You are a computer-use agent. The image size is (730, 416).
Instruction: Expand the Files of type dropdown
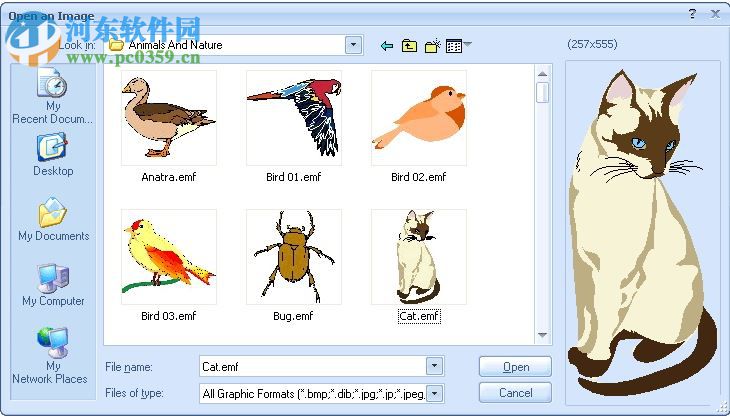434,394
